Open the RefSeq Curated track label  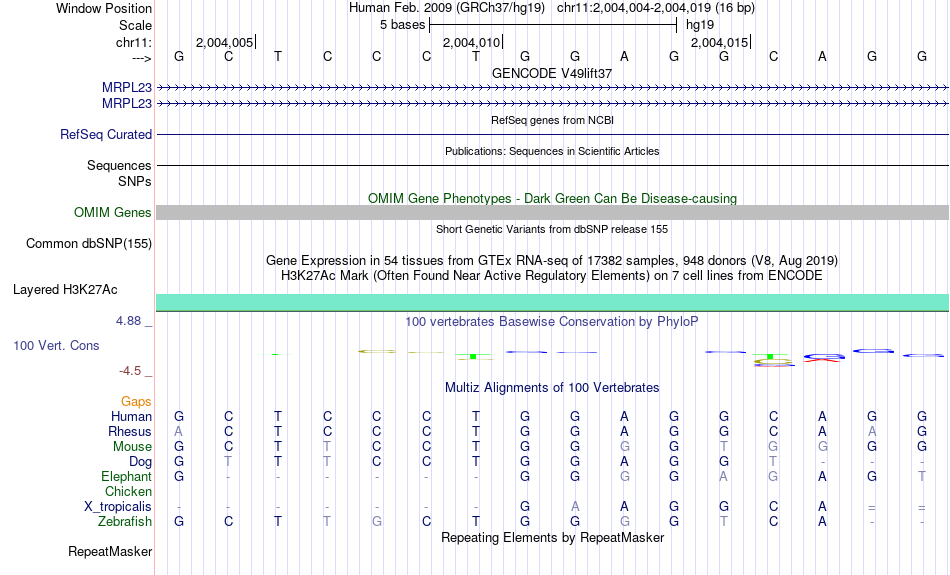point(105,135)
